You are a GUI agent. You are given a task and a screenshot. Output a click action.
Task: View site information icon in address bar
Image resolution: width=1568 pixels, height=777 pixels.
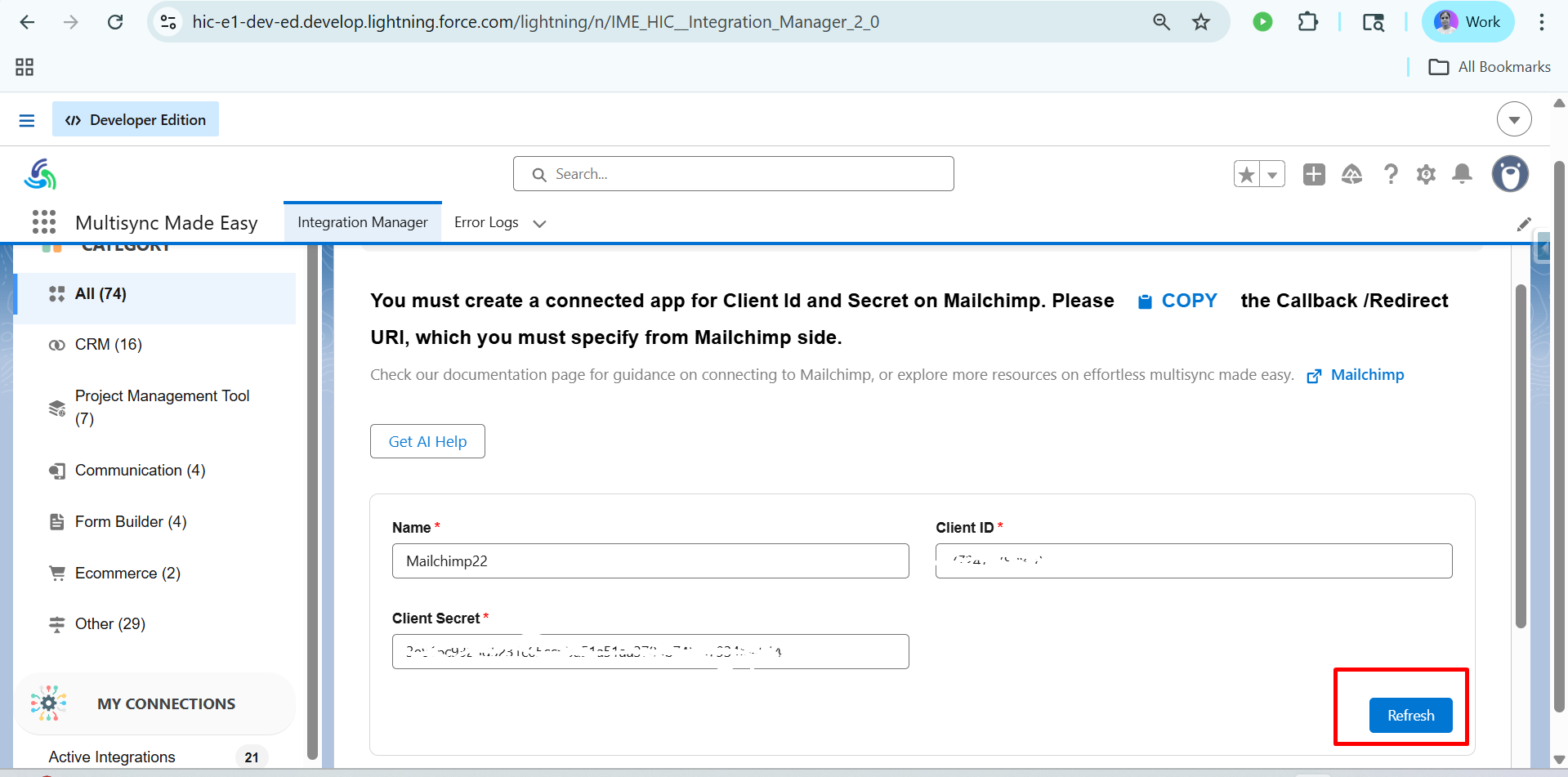pyautogui.click(x=168, y=22)
